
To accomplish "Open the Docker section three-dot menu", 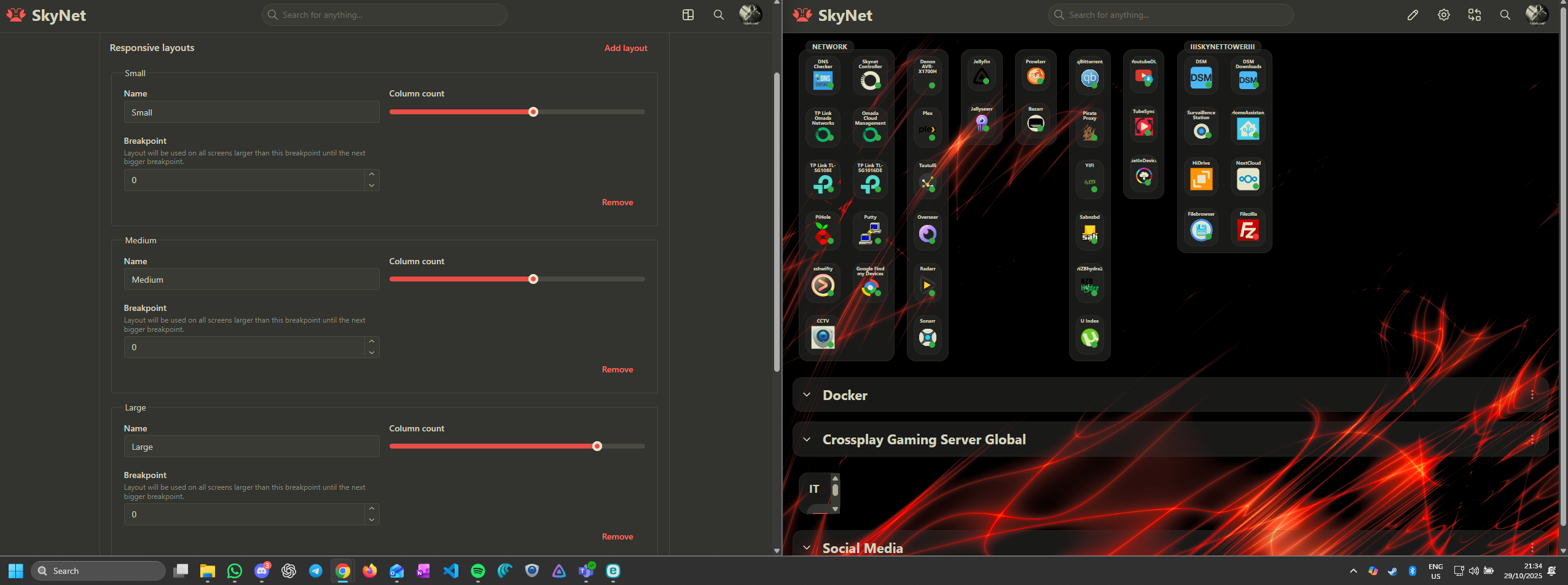I will (1532, 395).
